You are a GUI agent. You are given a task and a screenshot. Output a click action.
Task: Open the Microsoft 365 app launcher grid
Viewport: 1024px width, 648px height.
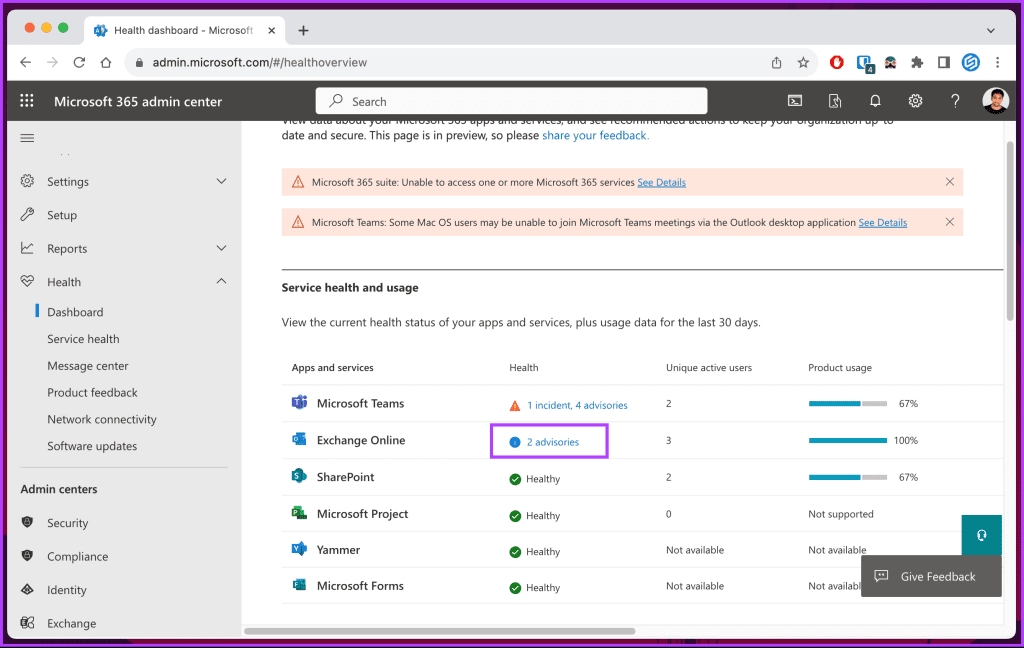[x=26, y=100]
